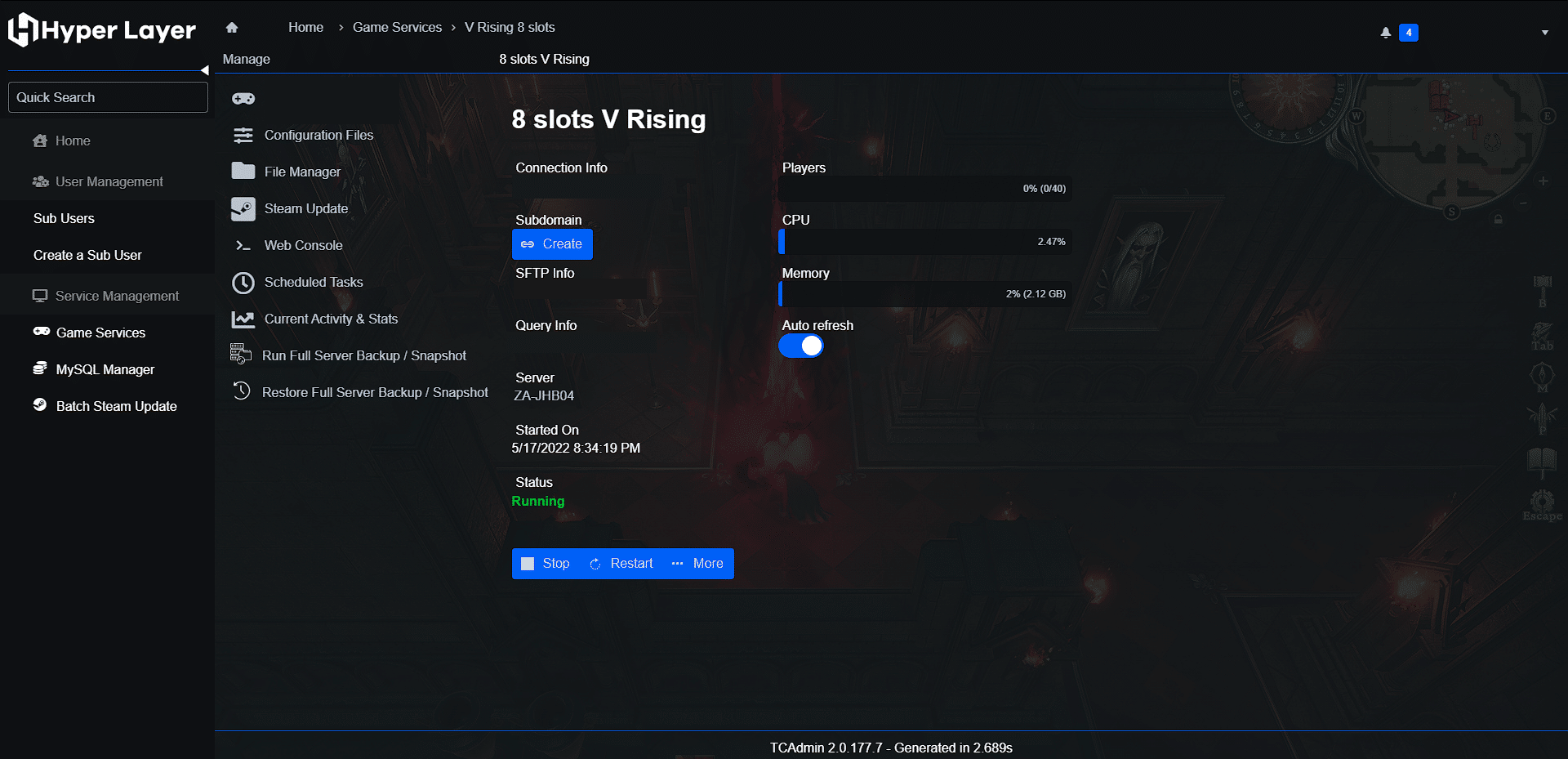The width and height of the screenshot is (1568, 759).
Task: Click the Scheduled Tasks clock icon
Action: tap(243, 283)
